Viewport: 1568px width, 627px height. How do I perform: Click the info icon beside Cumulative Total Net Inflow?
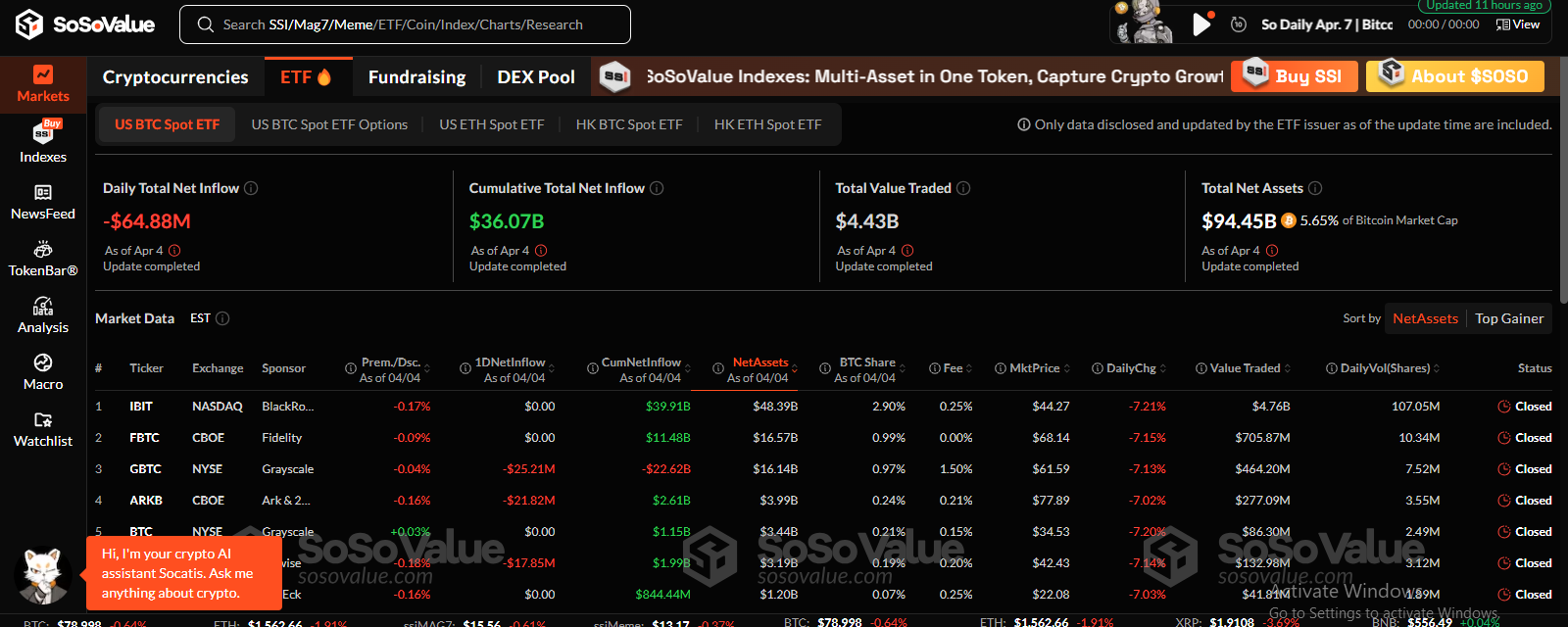point(657,188)
